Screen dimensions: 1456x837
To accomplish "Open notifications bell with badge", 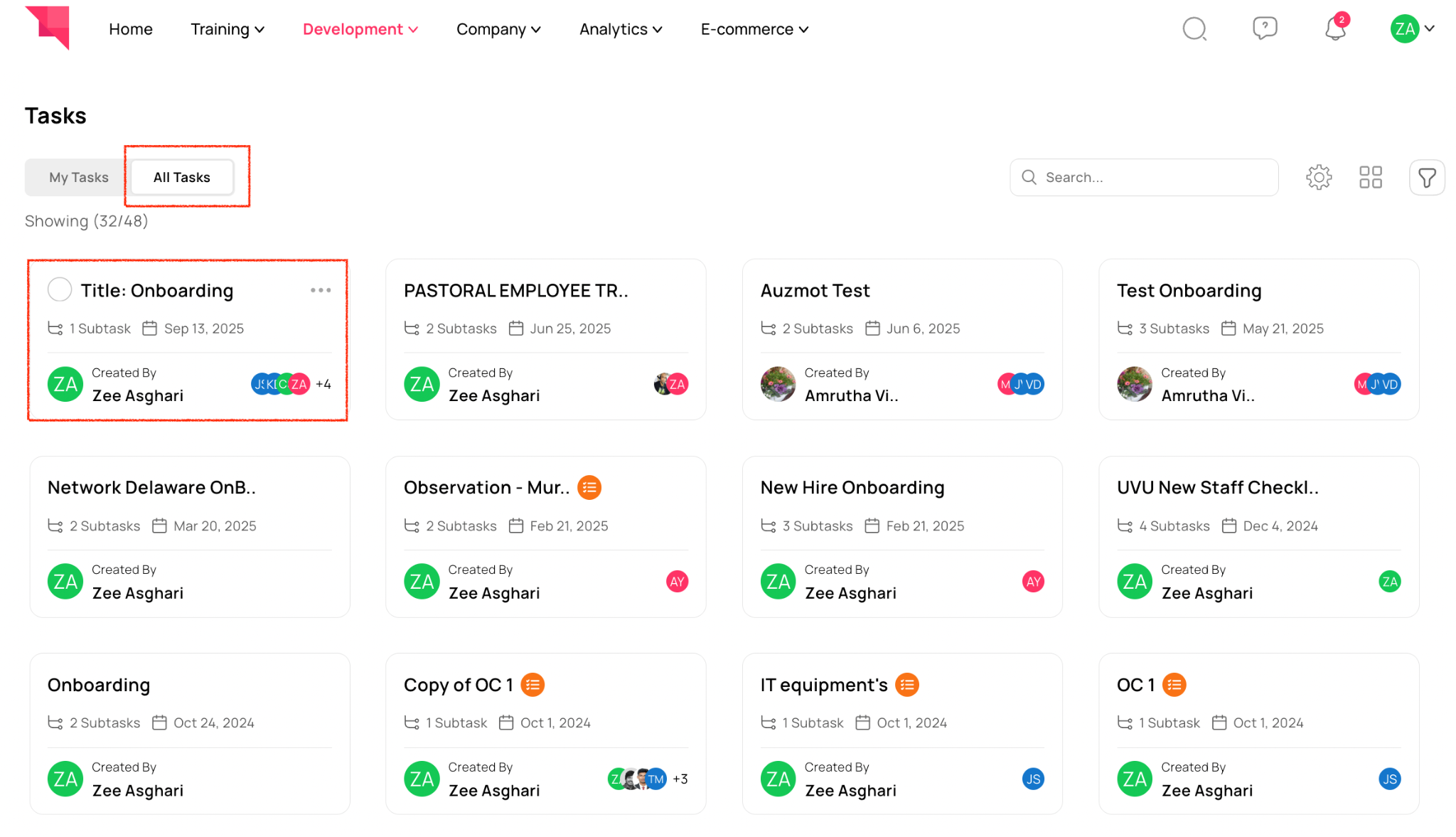I will point(1335,29).
